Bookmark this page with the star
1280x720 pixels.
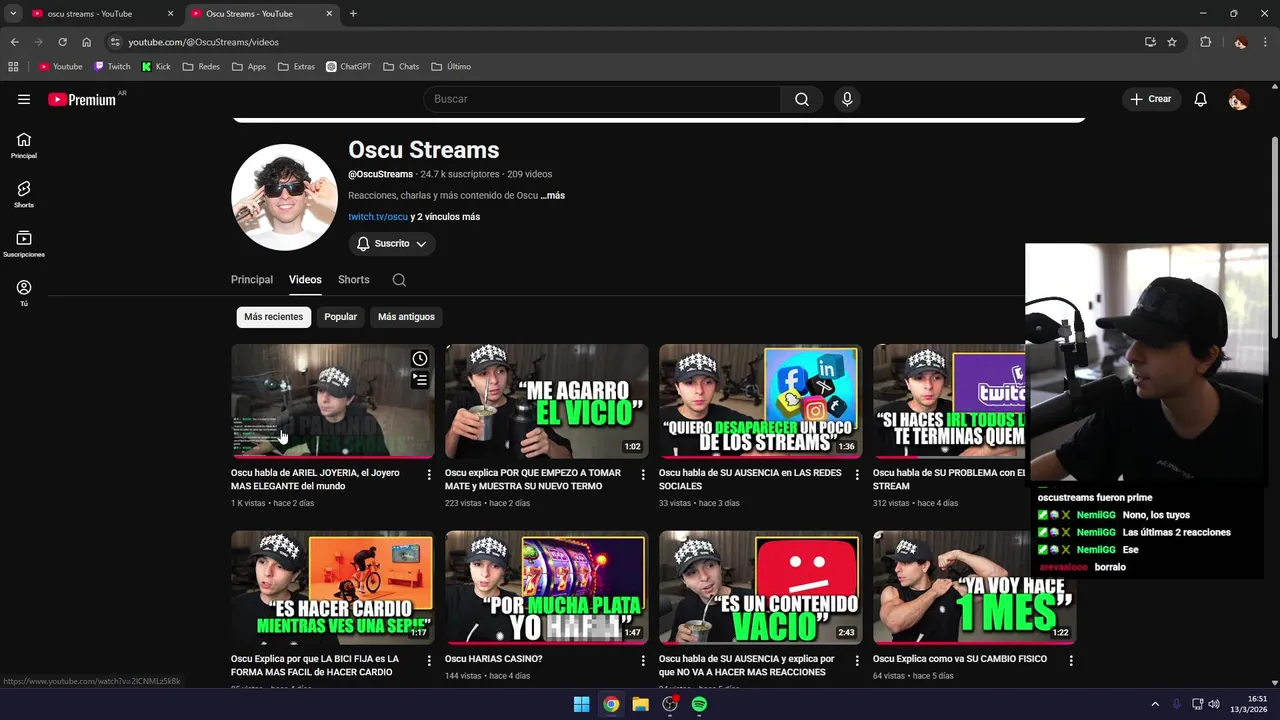(1172, 42)
